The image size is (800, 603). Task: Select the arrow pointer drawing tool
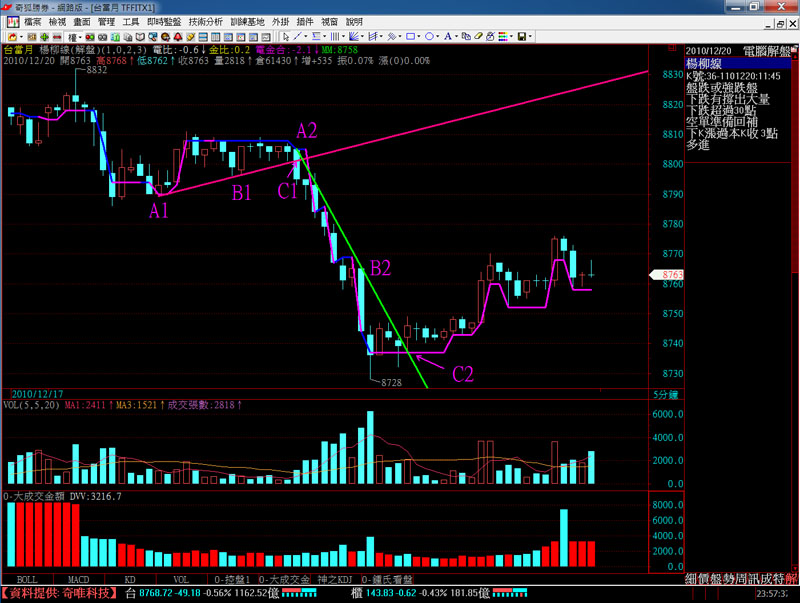286,36
